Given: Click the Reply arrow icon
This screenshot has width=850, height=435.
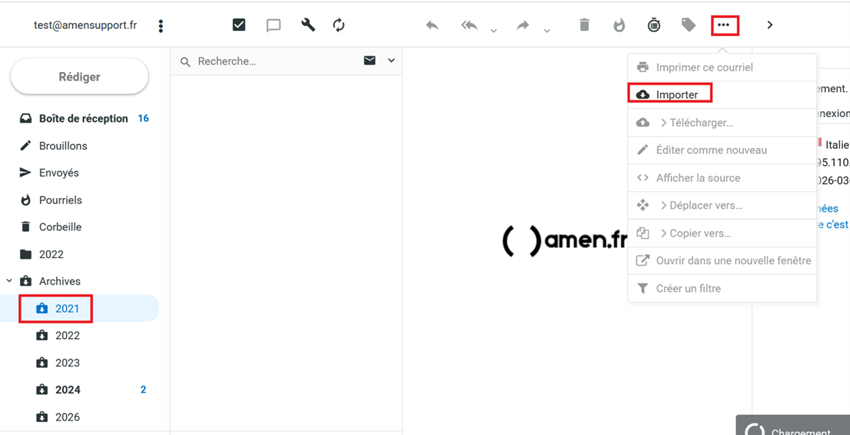Looking at the screenshot, I should click(432, 25).
